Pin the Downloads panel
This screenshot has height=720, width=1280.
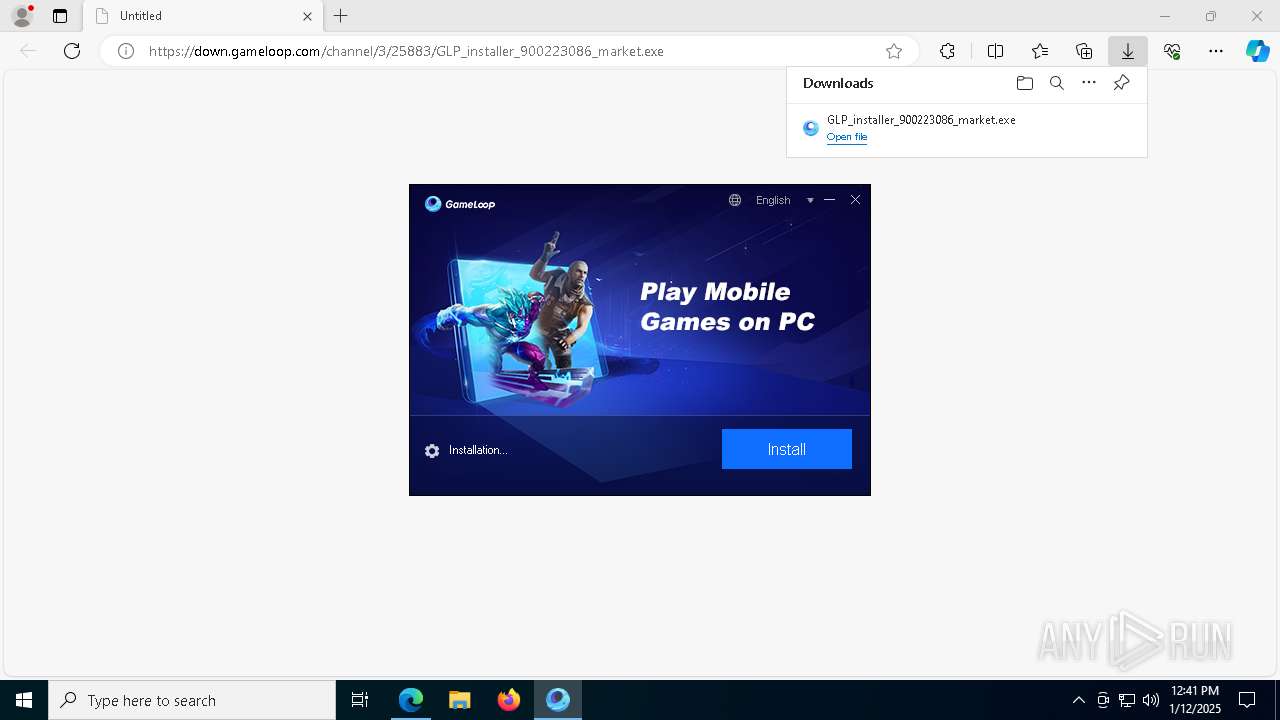coord(1121,83)
